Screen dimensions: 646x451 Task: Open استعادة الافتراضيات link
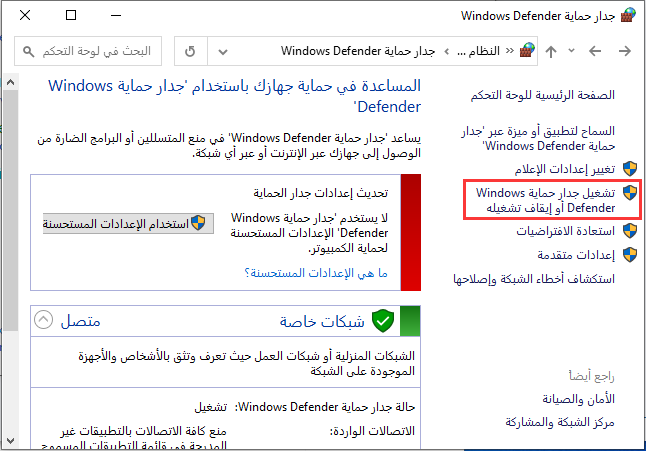pos(566,231)
